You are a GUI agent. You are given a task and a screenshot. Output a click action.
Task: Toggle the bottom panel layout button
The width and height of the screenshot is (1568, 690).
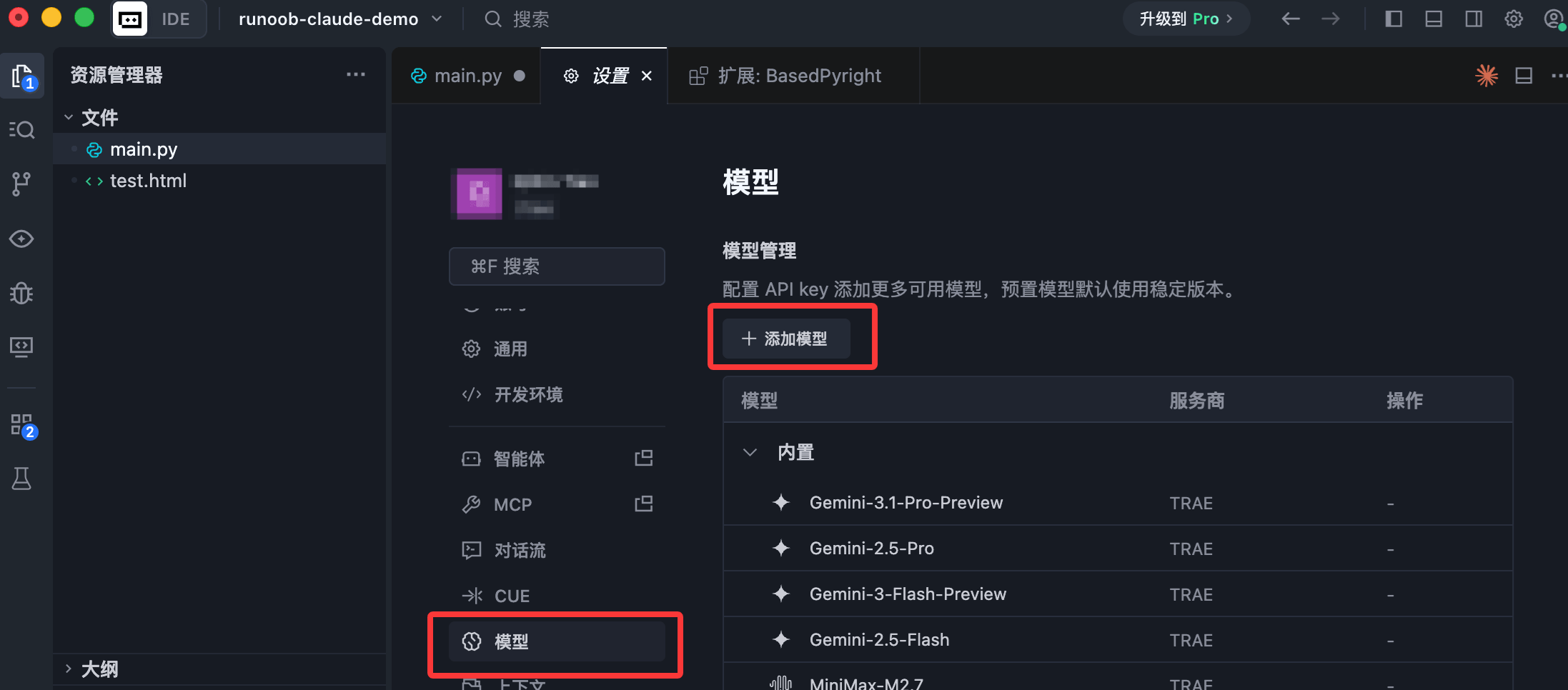coord(1434,19)
